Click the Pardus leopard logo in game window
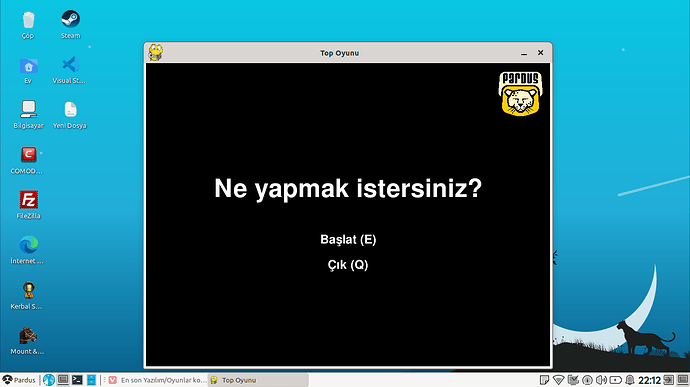The height and width of the screenshot is (387, 690). pyautogui.click(x=520, y=94)
